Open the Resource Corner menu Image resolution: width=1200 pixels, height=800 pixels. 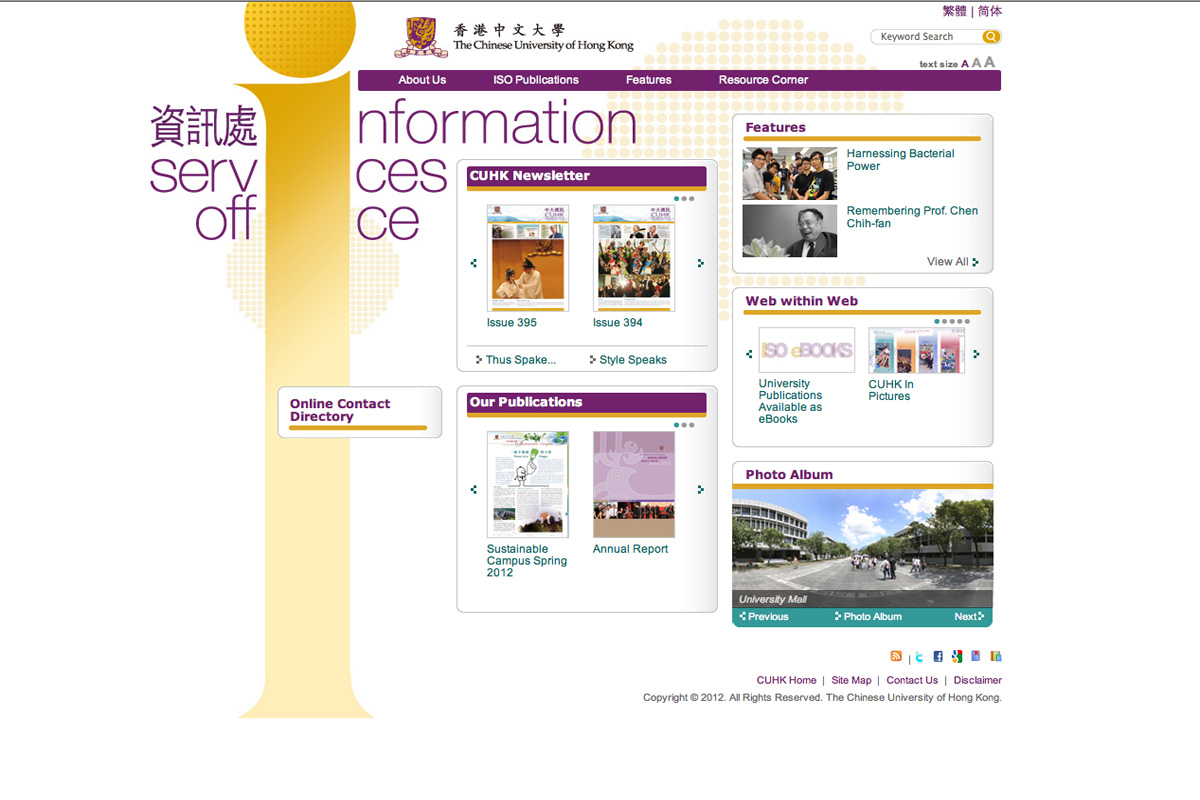[763, 80]
